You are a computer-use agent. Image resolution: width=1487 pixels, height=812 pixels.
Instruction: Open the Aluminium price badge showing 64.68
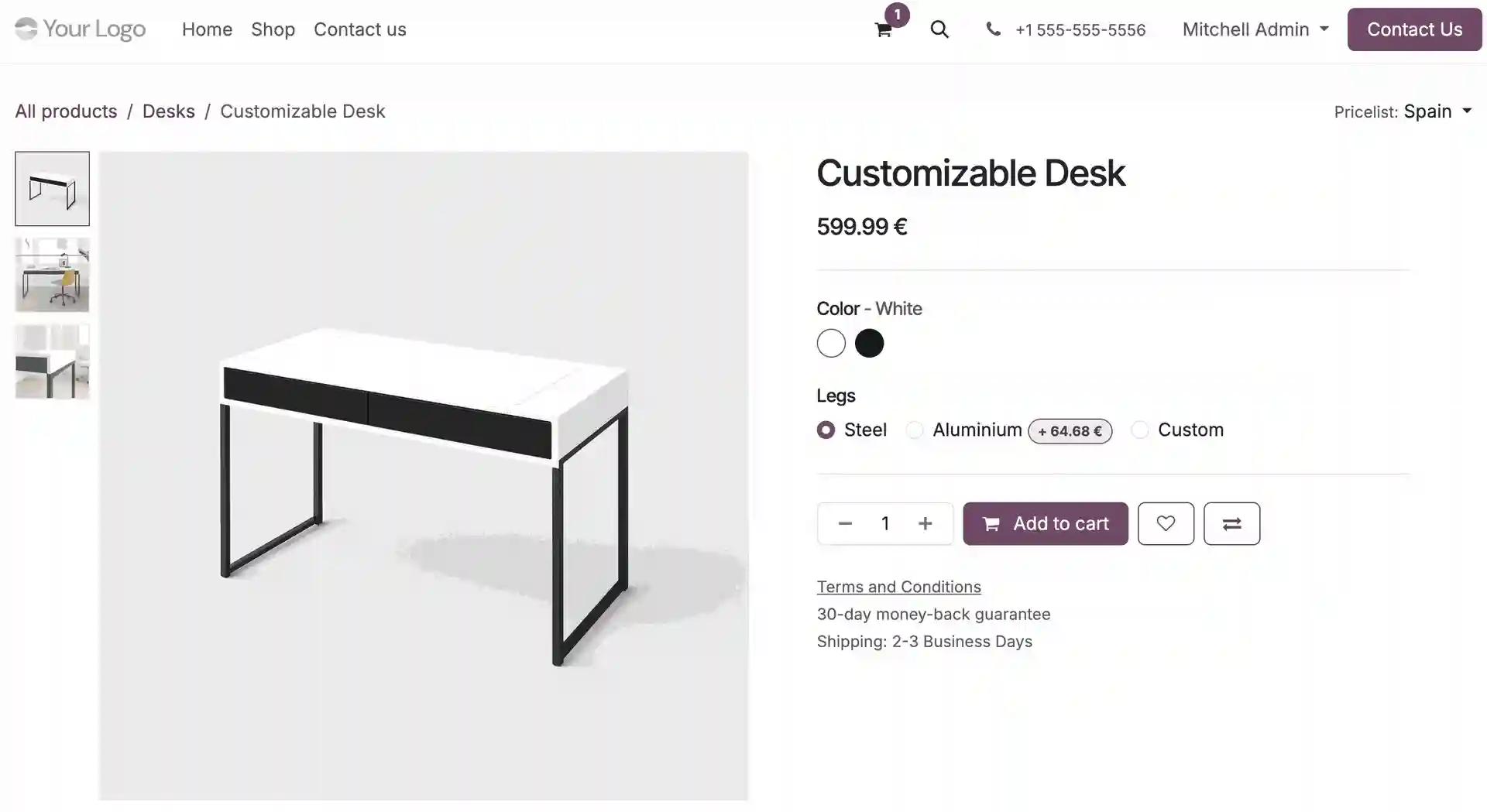click(1070, 431)
